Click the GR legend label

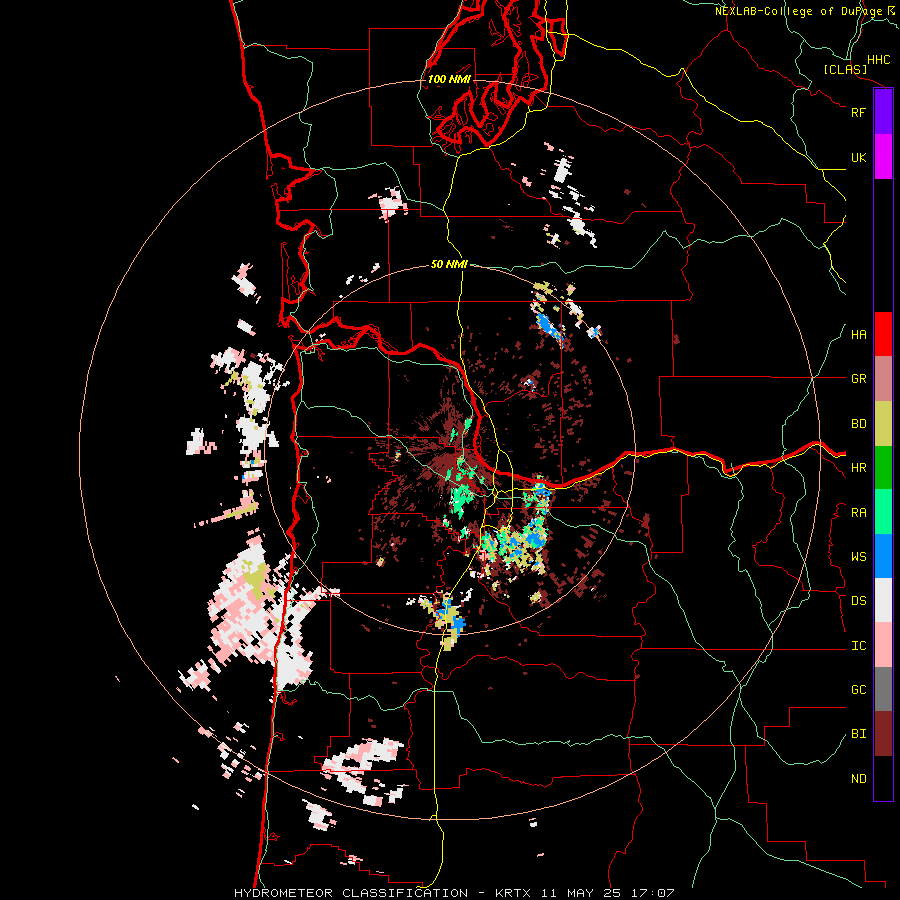click(858, 379)
